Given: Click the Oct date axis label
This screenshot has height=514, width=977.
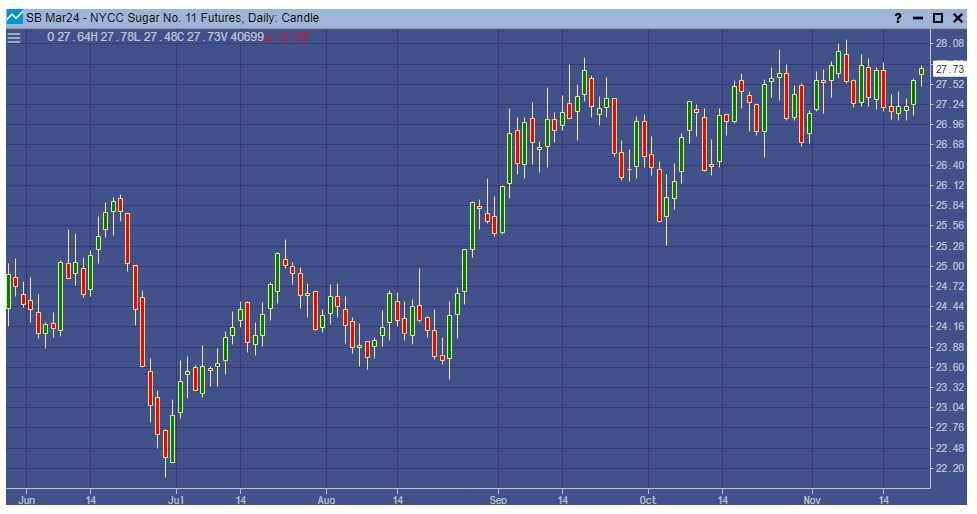Looking at the screenshot, I should (x=648, y=500).
